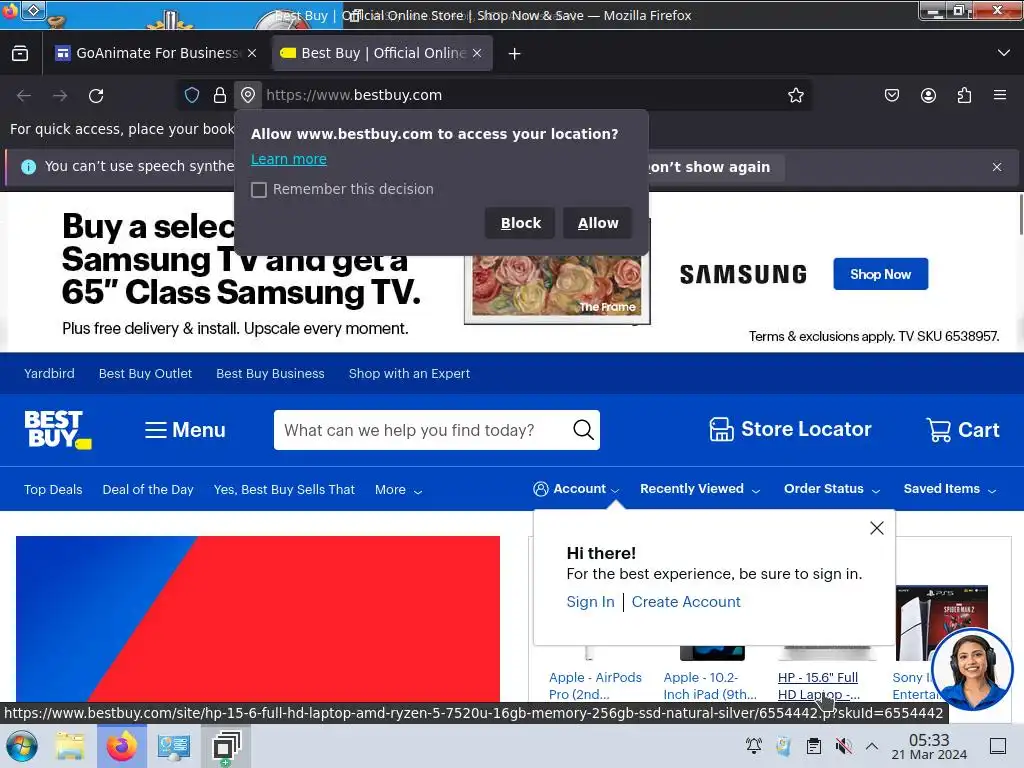Open Firefox account icon
Image resolution: width=1024 pixels, height=768 pixels.
pyautogui.click(x=928, y=95)
